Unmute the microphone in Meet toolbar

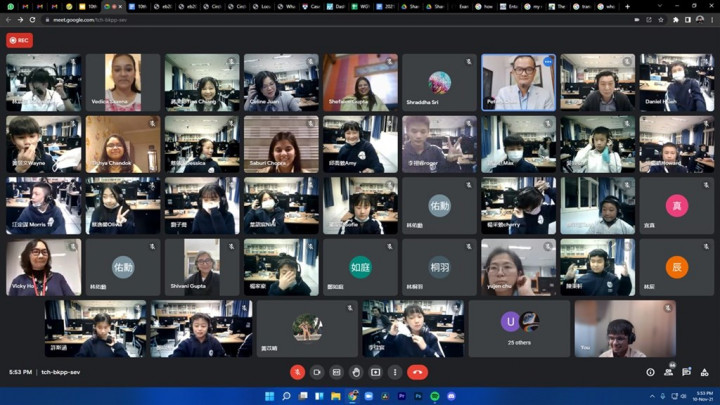coord(297,372)
